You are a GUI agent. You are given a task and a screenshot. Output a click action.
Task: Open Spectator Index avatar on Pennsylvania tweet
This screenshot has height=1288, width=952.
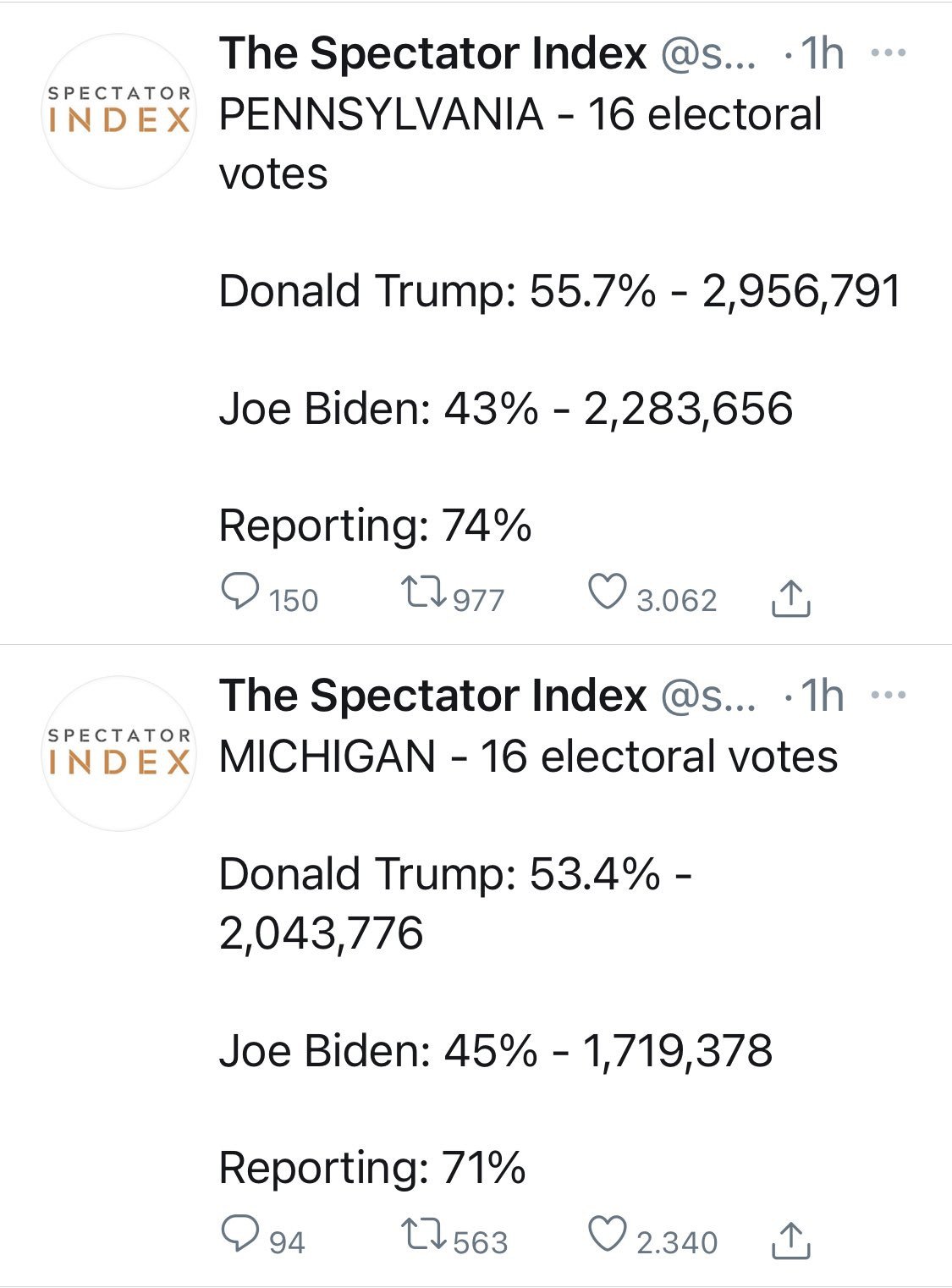(x=118, y=111)
